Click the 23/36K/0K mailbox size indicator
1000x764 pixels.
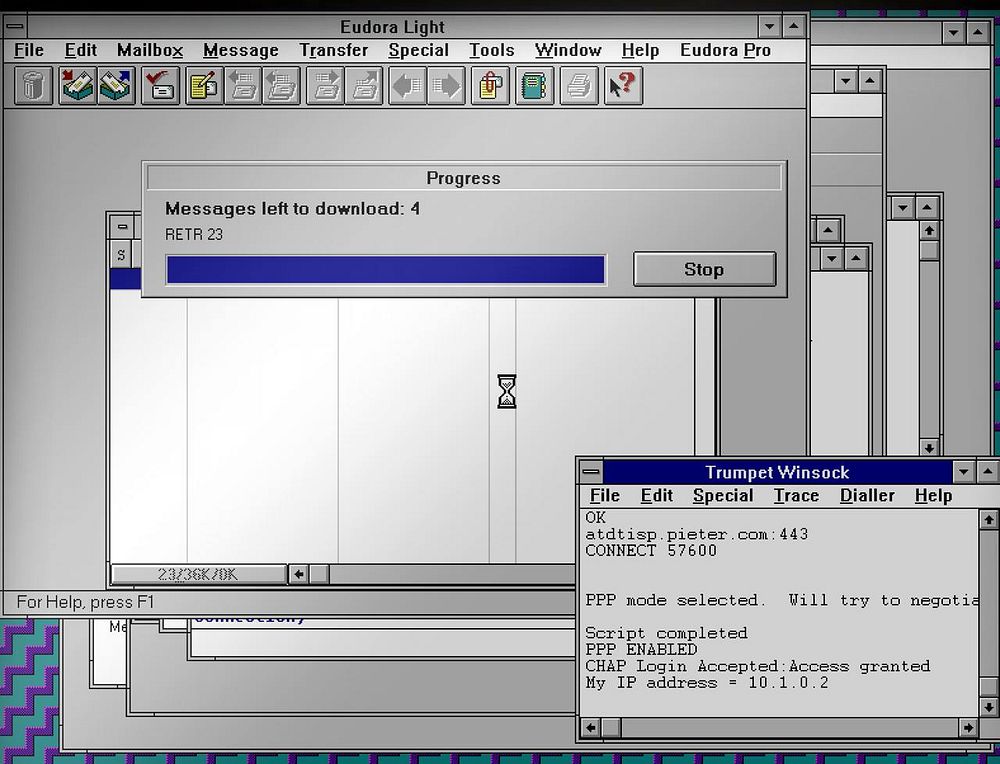[x=198, y=575]
